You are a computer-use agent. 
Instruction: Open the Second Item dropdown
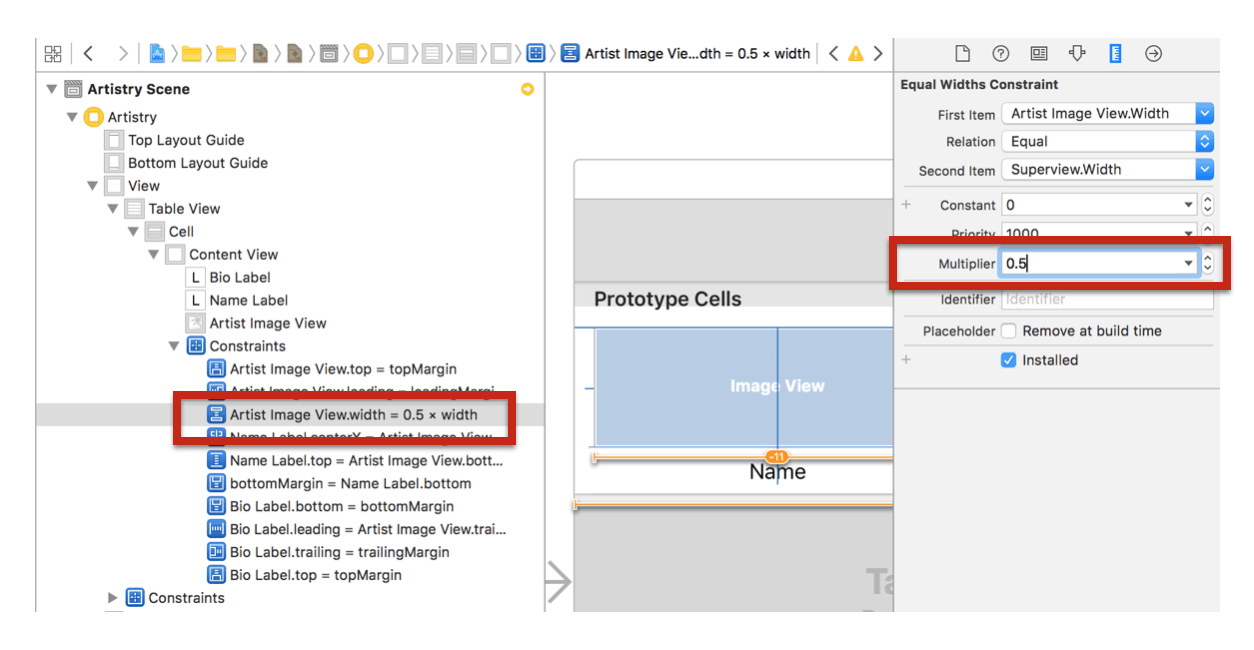[x=1205, y=170]
